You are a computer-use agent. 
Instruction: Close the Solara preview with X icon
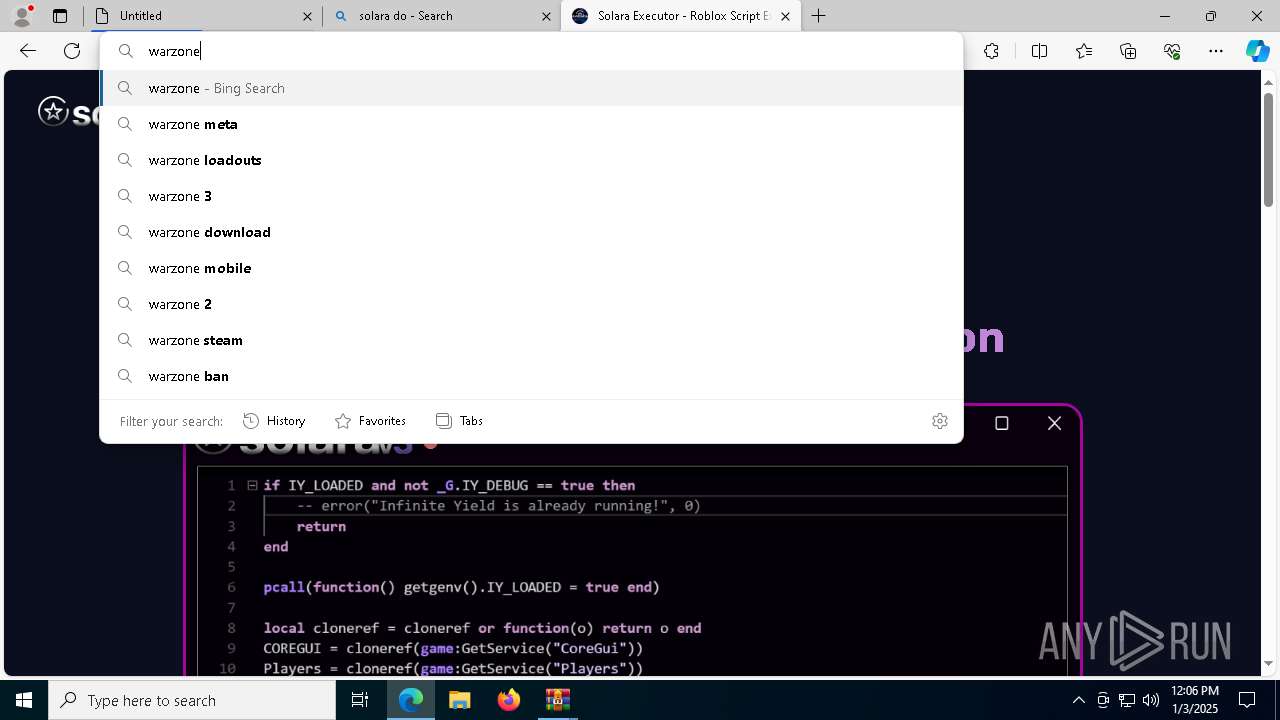(x=1054, y=423)
